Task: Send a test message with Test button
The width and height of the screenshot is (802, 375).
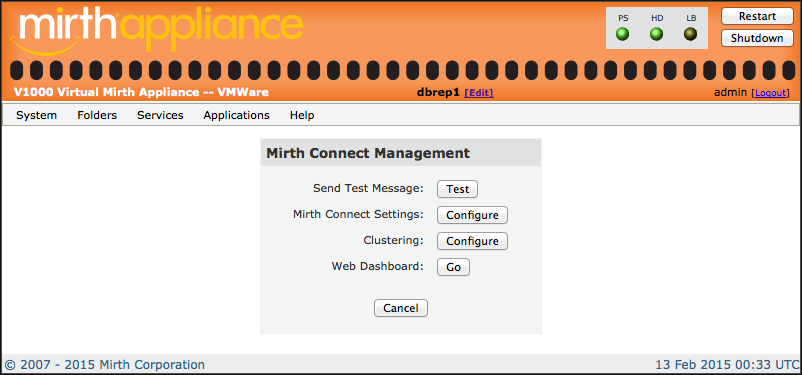Action: click(x=457, y=189)
